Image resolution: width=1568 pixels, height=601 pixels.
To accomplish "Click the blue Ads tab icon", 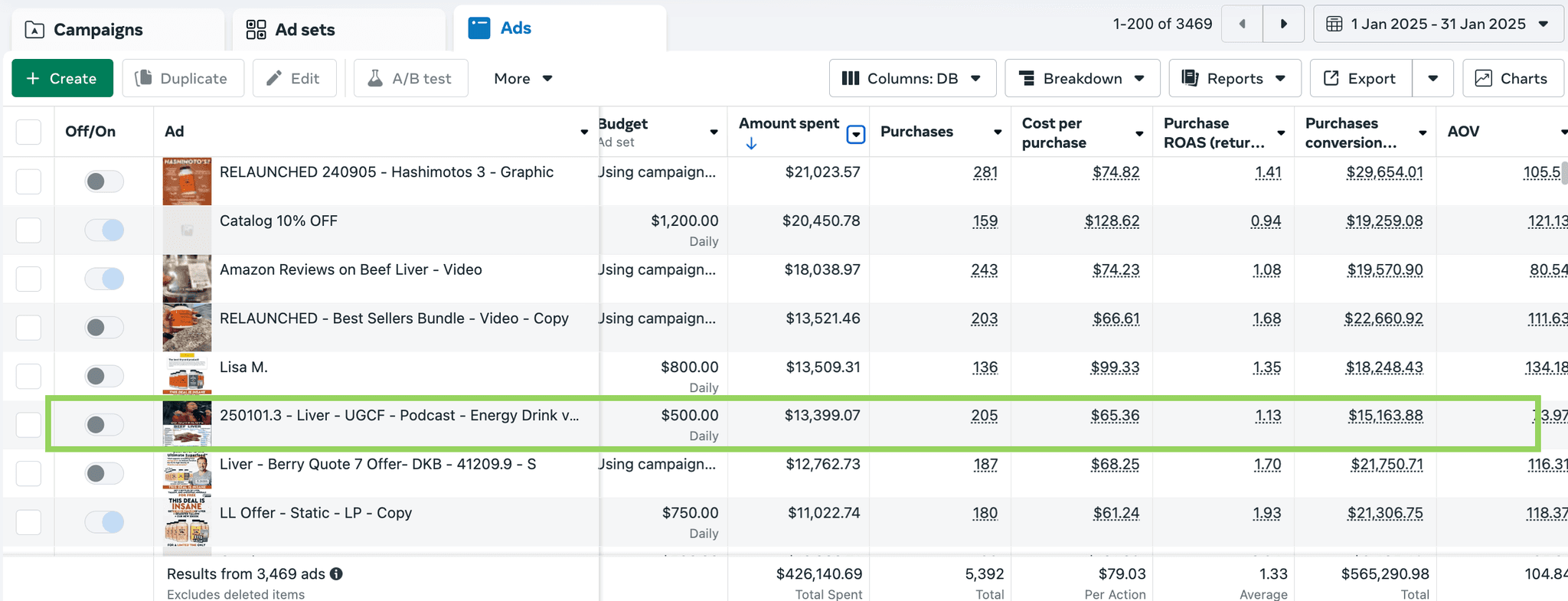I will tap(479, 28).
